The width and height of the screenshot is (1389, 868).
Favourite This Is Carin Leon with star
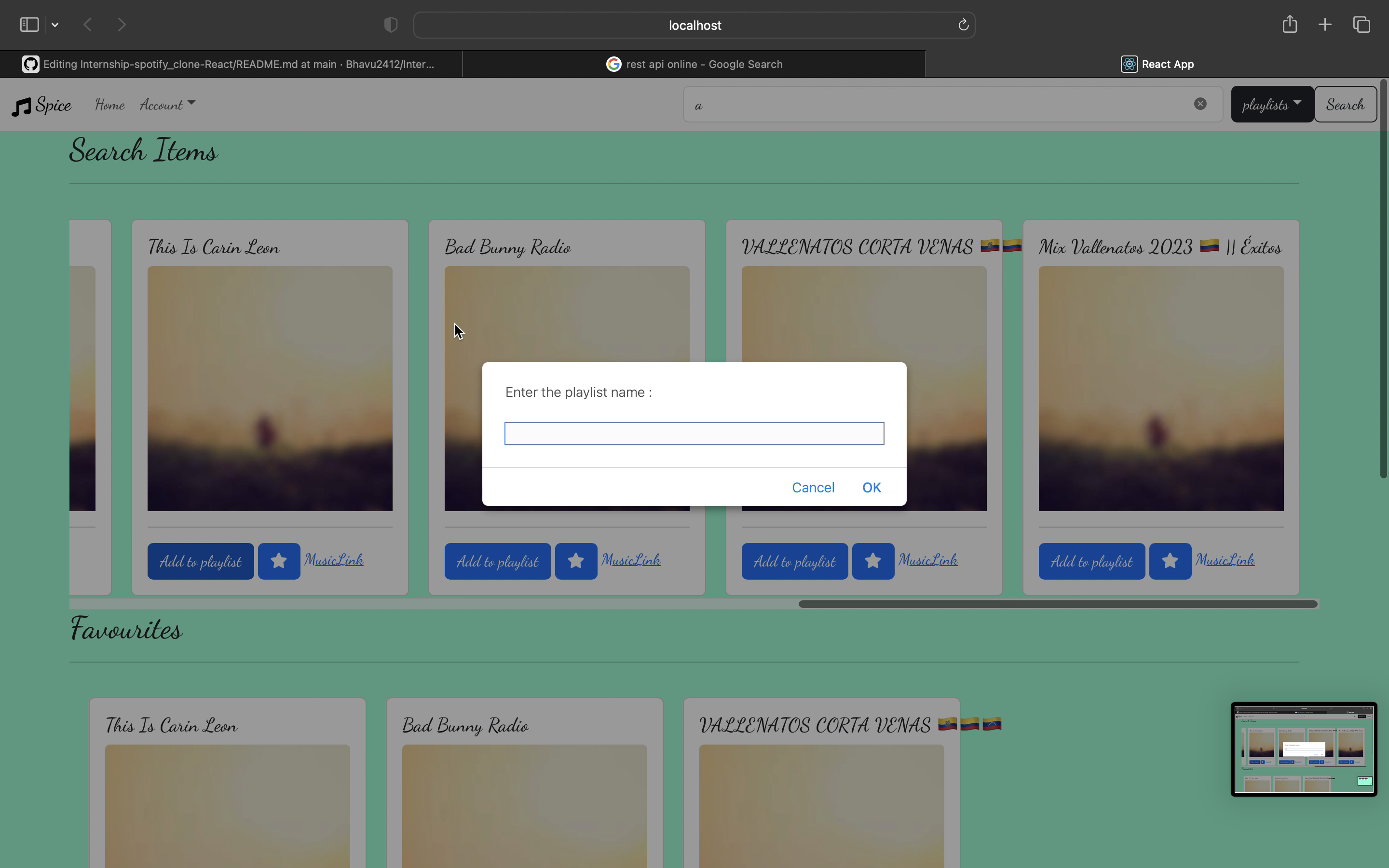[x=279, y=561]
